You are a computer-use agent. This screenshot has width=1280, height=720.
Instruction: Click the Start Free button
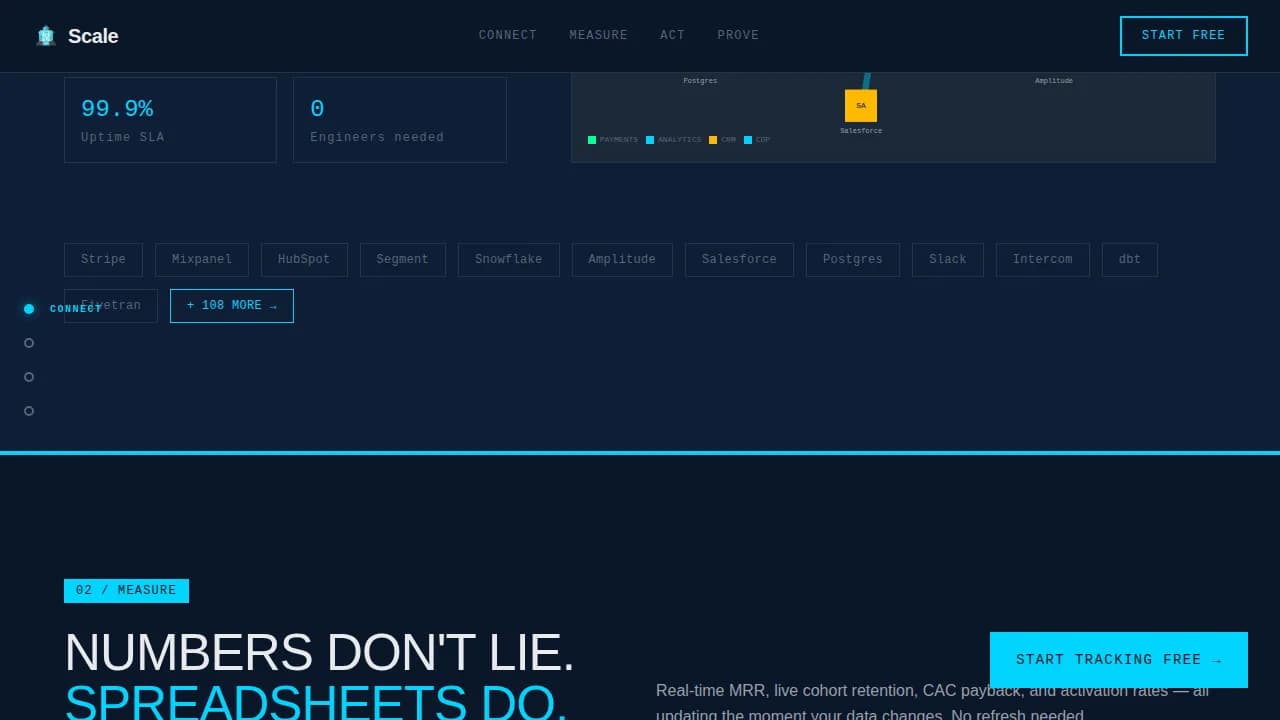point(1184,36)
